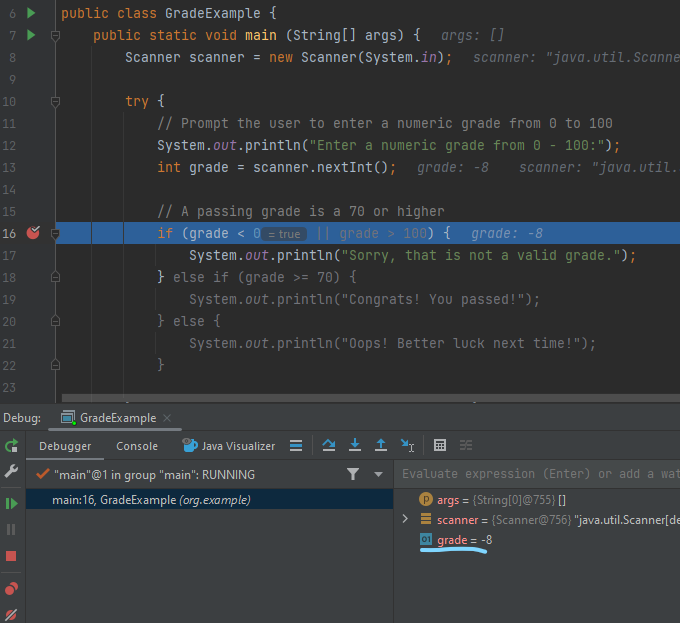Viewport: 680px width, 623px height.
Task: Run main method from line 7 gutter
Action: pyautogui.click(x=31, y=35)
